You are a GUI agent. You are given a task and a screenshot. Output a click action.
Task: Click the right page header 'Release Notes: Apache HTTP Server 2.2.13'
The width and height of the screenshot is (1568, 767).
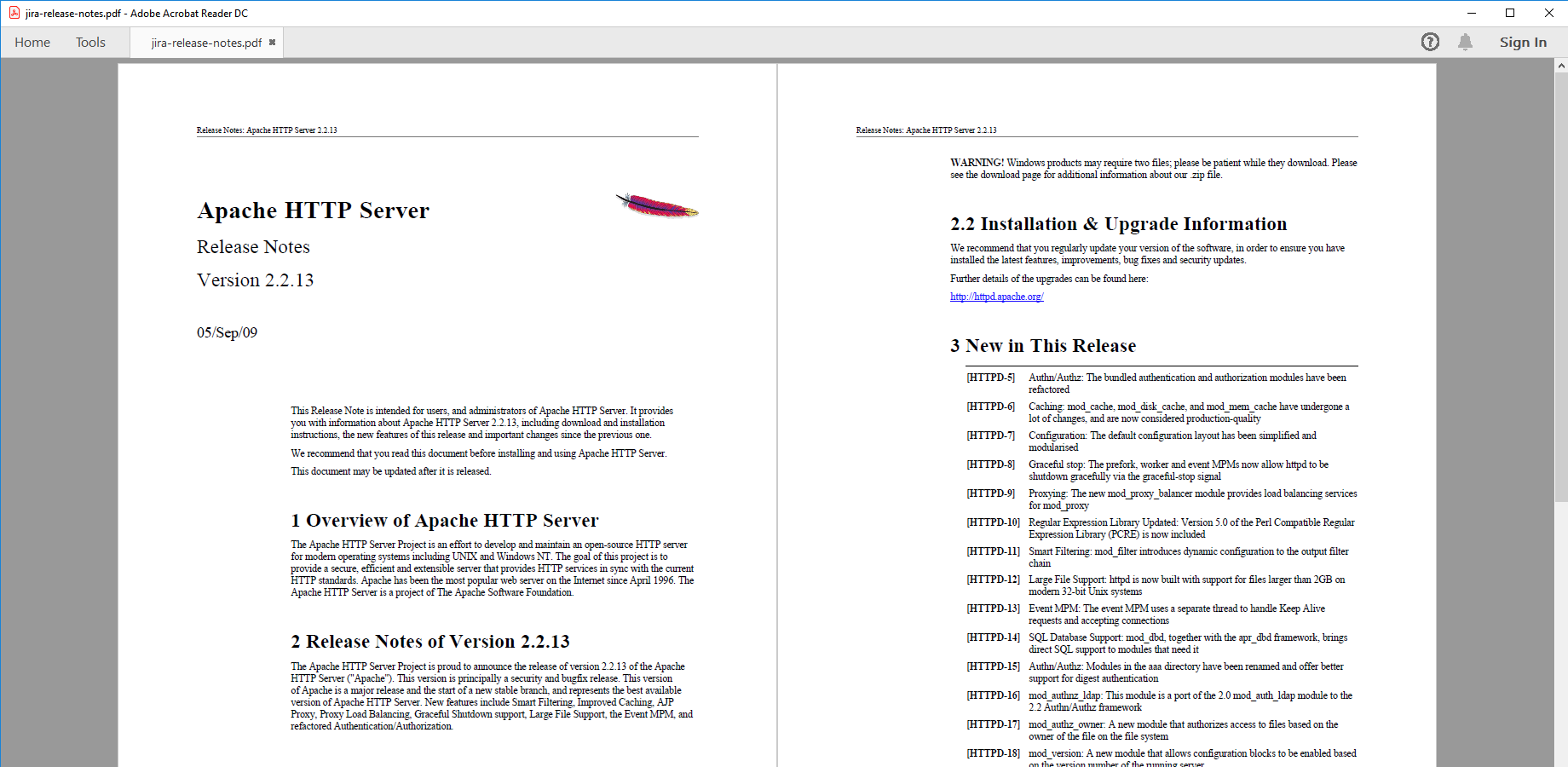pos(926,130)
